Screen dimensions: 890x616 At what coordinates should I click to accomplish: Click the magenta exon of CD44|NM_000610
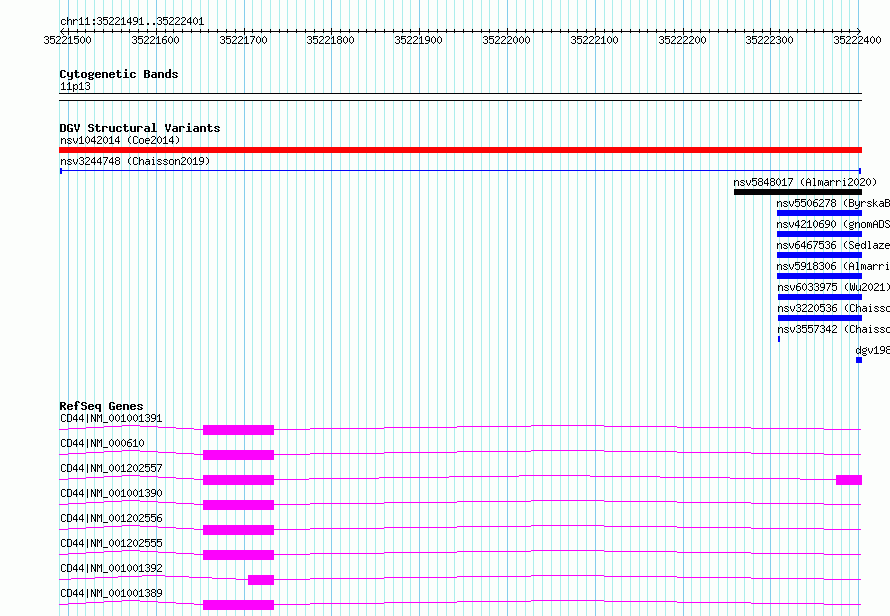[x=238, y=455]
